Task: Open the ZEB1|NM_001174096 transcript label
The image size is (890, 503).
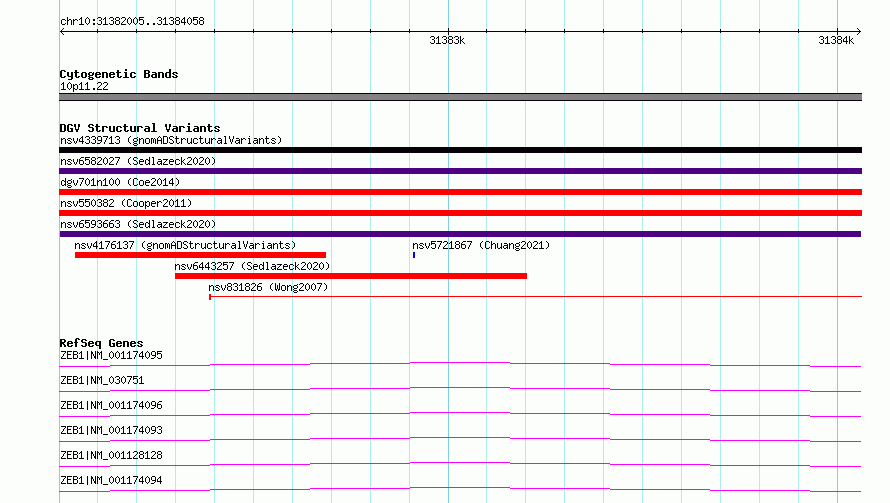Action: pyautogui.click(x=111, y=405)
